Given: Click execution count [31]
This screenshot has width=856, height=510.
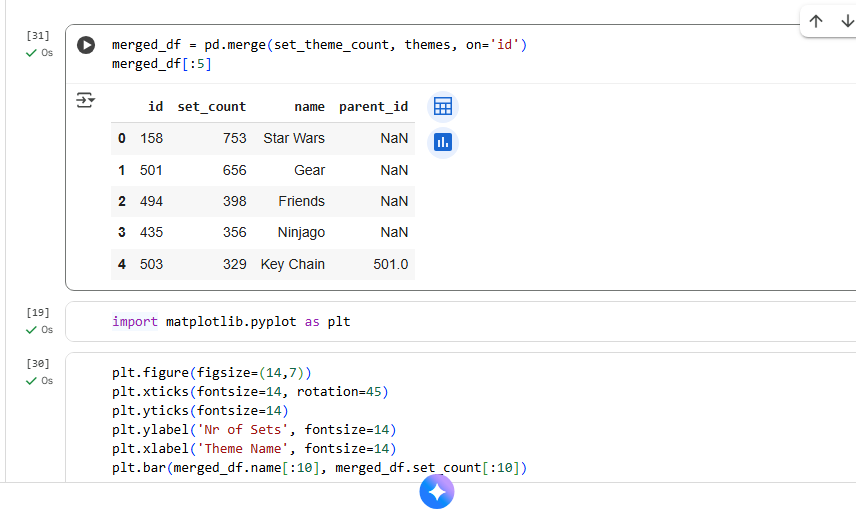Looking at the screenshot, I should pyautogui.click(x=38, y=35).
